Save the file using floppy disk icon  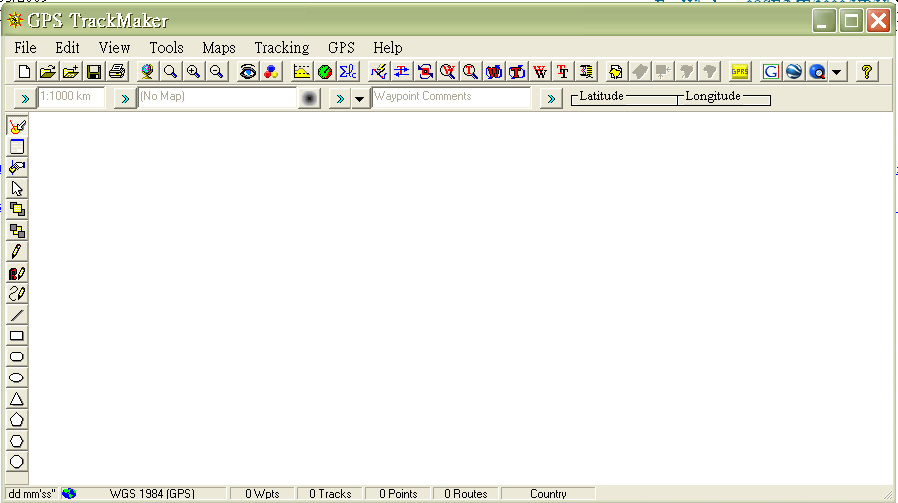(x=94, y=72)
